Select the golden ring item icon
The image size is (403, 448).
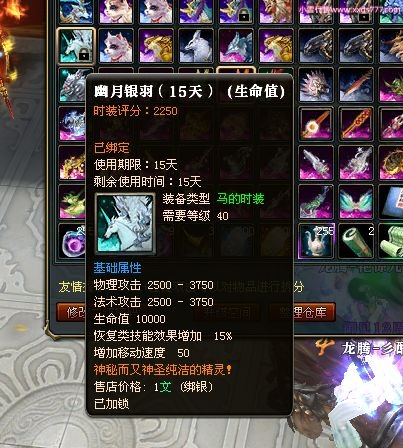391,163
